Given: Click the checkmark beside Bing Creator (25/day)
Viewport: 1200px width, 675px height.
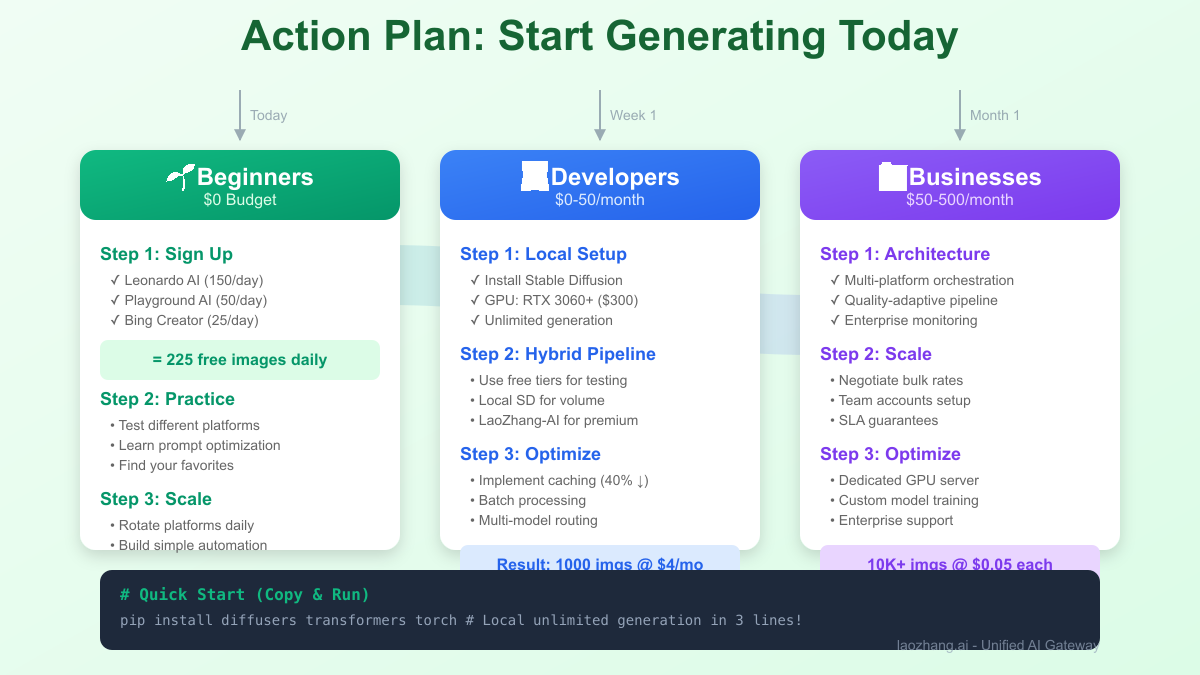Looking at the screenshot, I should [x=115, y=321].
